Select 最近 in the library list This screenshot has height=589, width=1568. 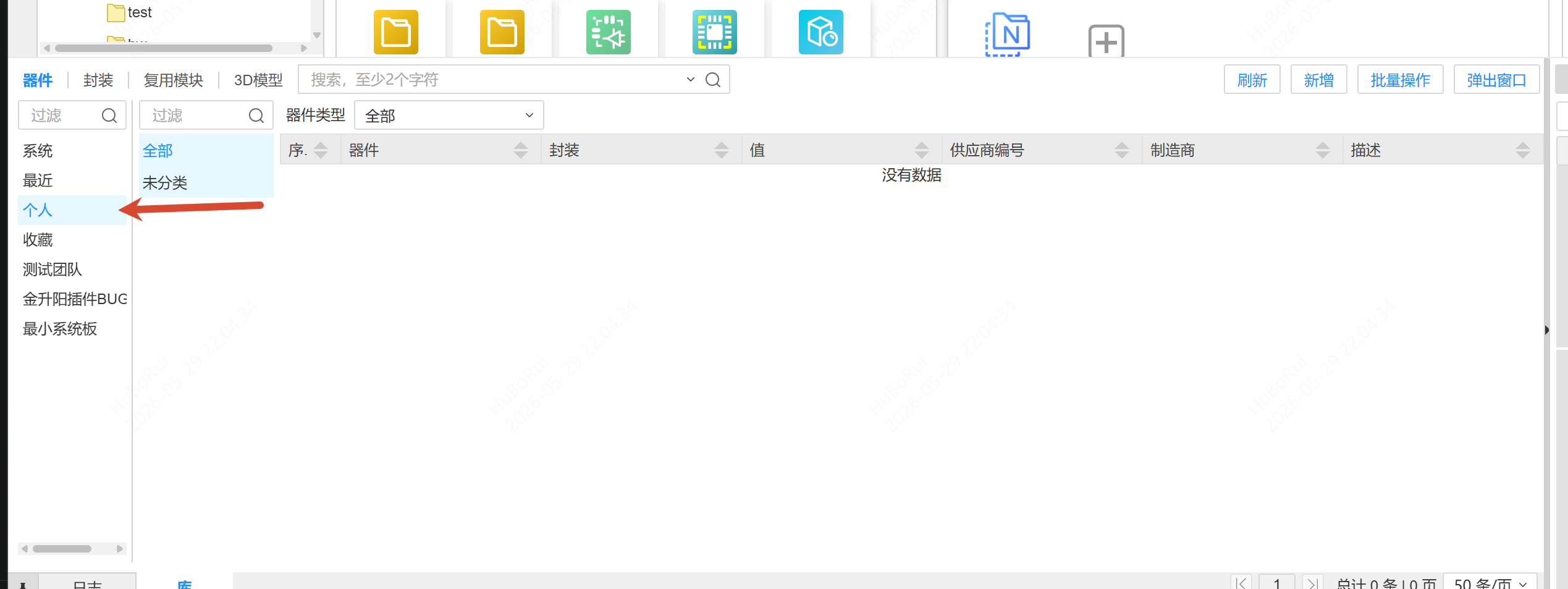[73, 180]
